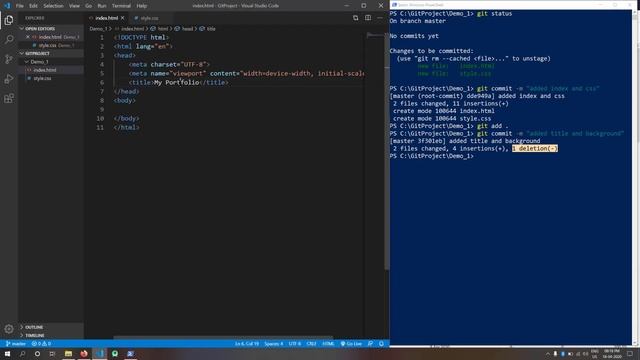This screenshot has height=360, width=640.
Task: Collapse the Open Editors section
Action: point(51,29)
